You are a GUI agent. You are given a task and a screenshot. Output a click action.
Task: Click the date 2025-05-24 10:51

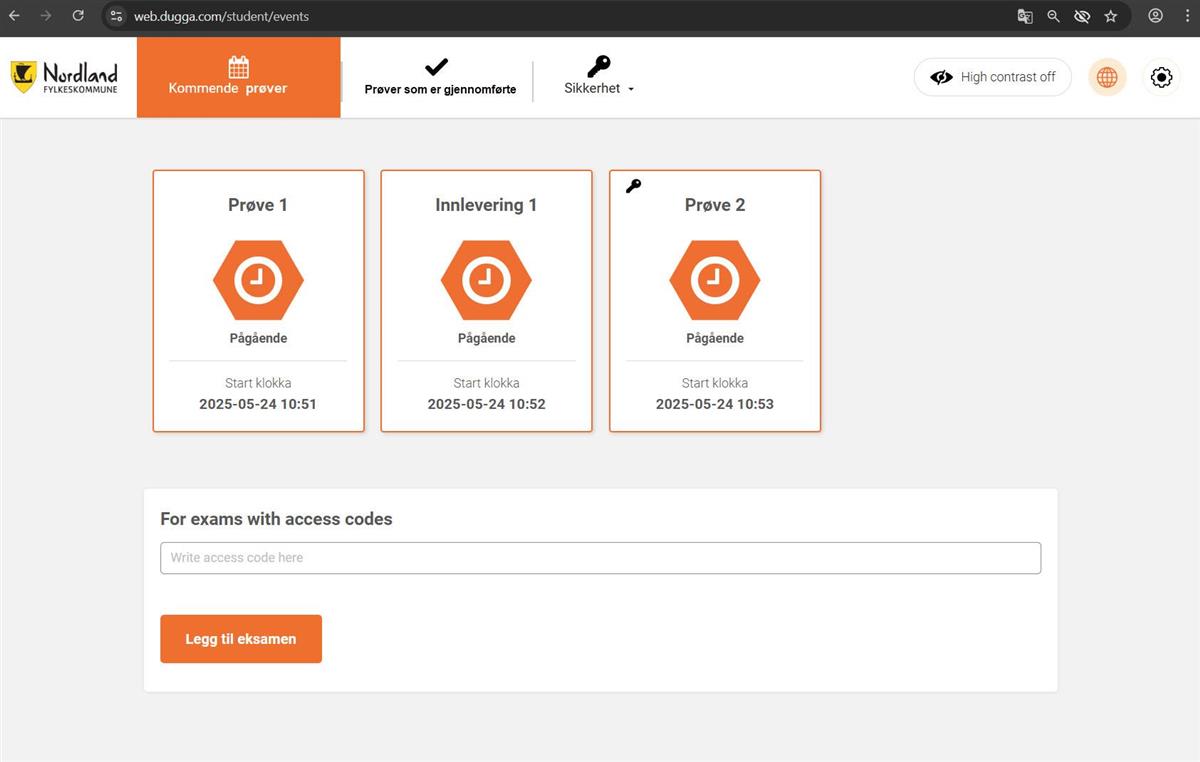258,404
